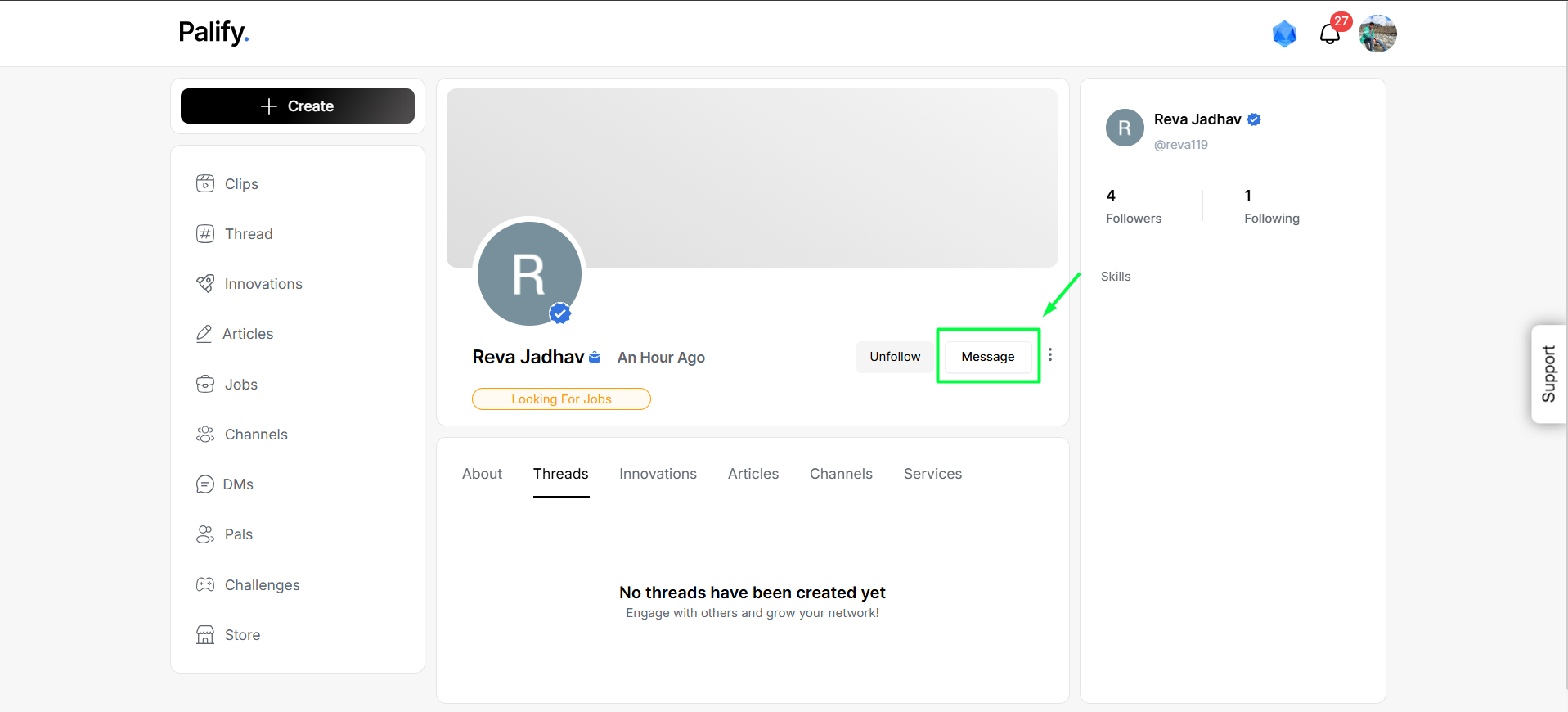Viewport: 1568px width, 712px height.
Task: Switch to the Channels profile tab
Action: click(x=841, y=474)
